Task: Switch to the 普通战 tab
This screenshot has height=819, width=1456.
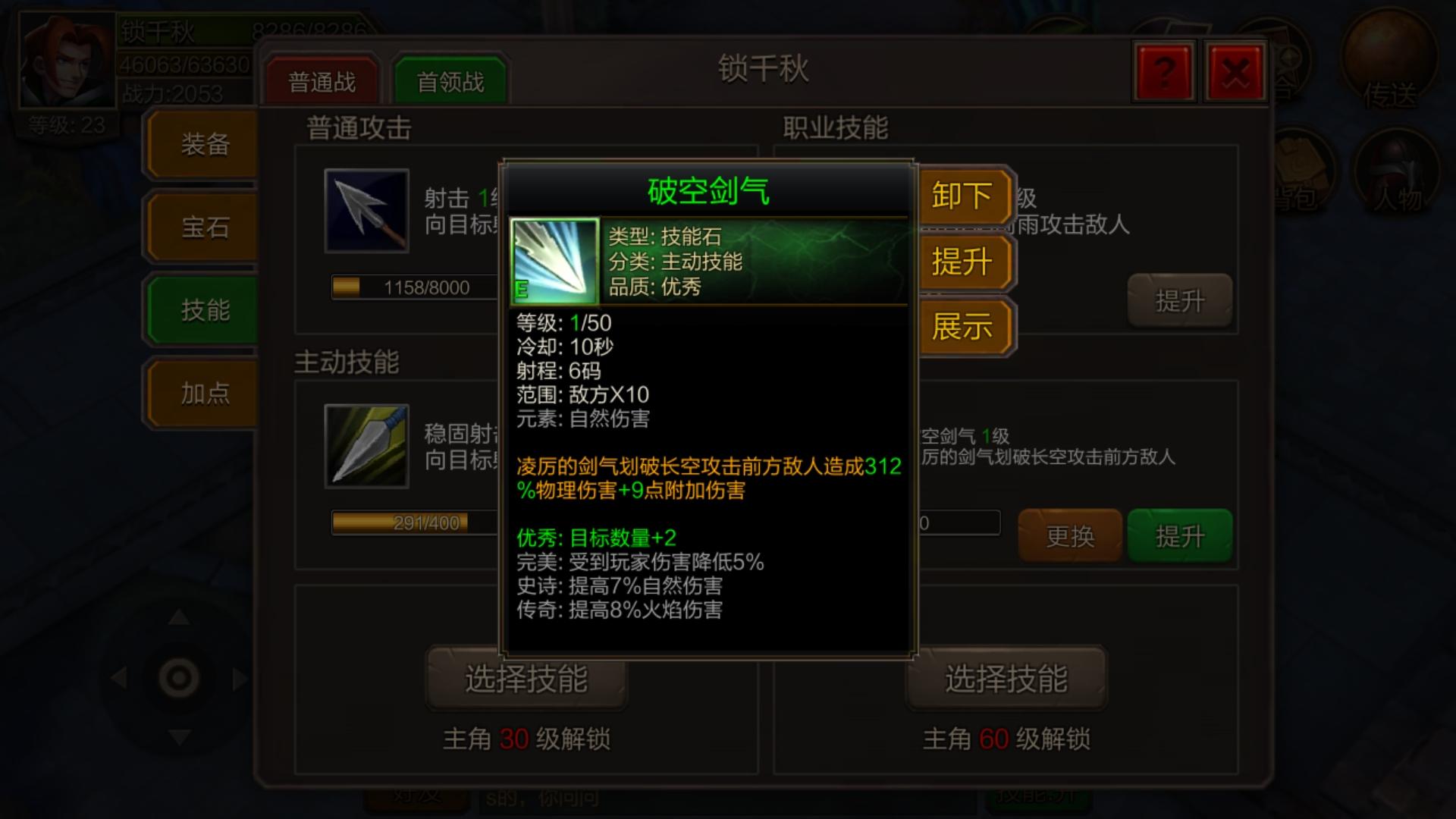Action: tap(322, 81)
